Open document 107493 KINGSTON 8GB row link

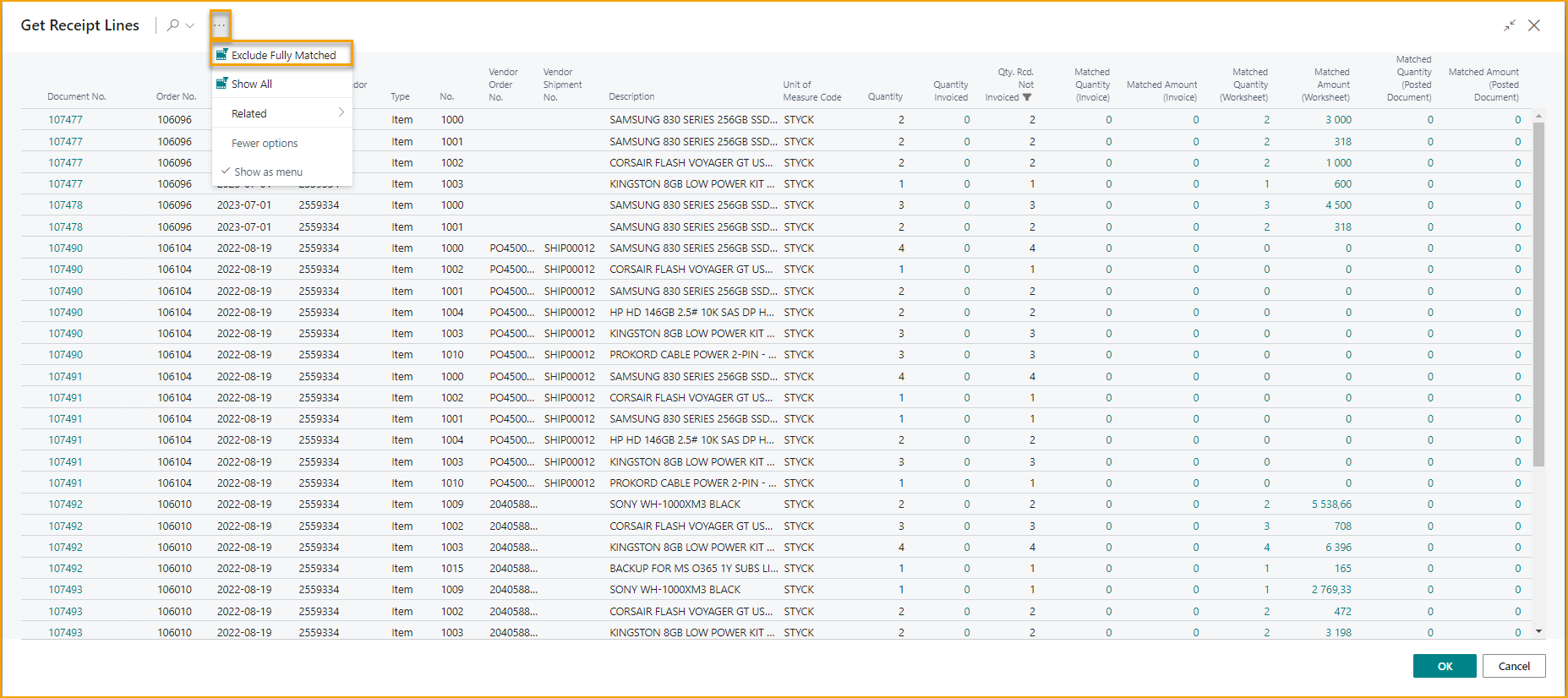click(x=65, y=632)
